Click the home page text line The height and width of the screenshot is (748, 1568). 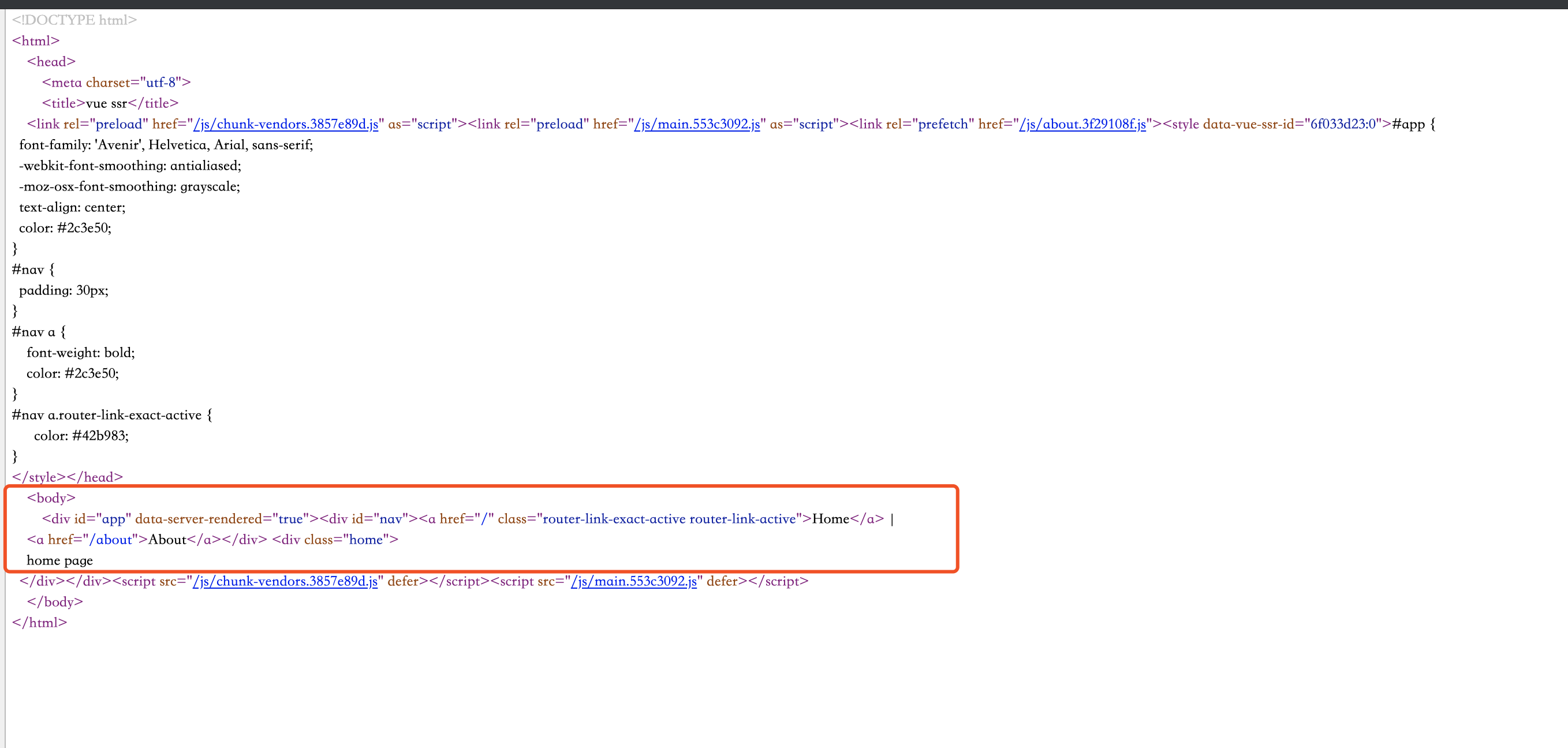tap(59, 560)
